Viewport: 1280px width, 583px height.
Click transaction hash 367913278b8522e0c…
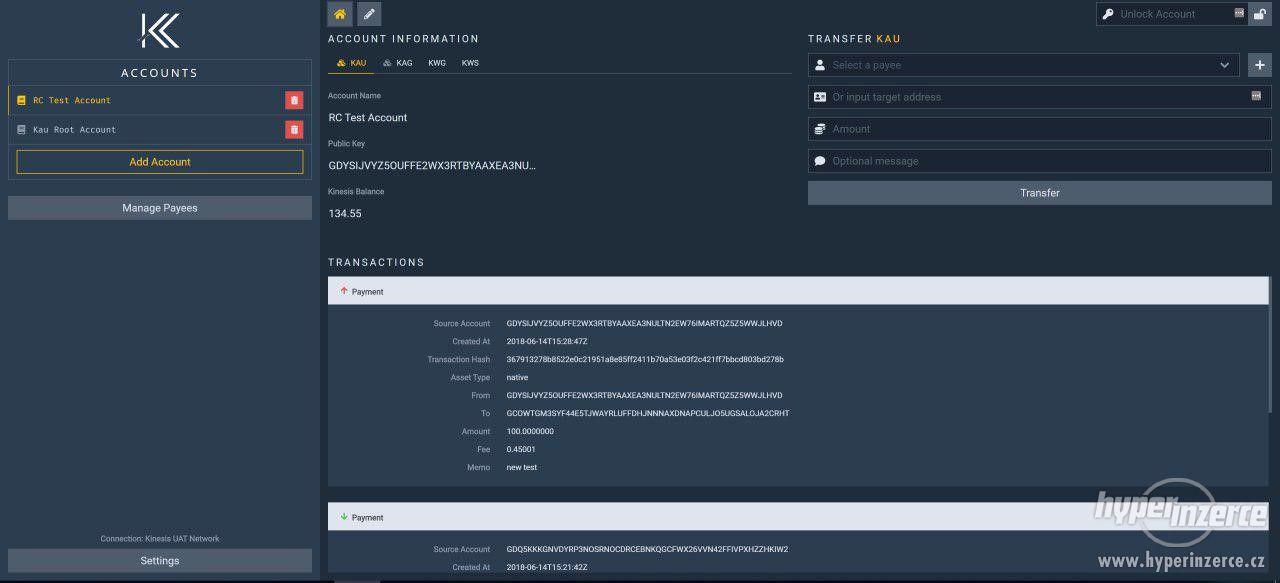pos(645,359)
